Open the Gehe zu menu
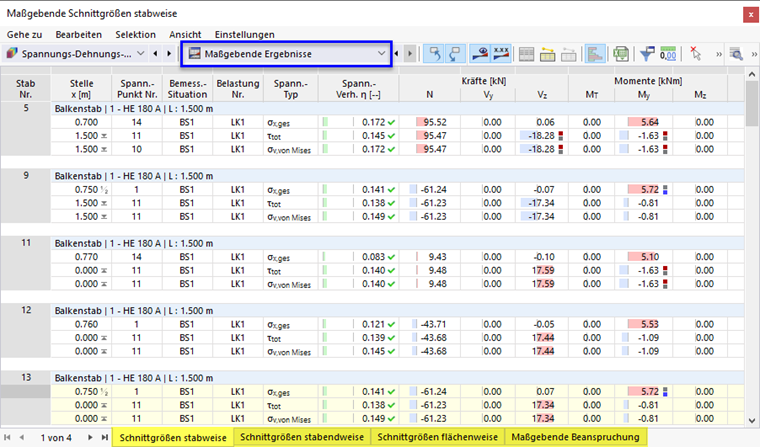 pos(24,34)
